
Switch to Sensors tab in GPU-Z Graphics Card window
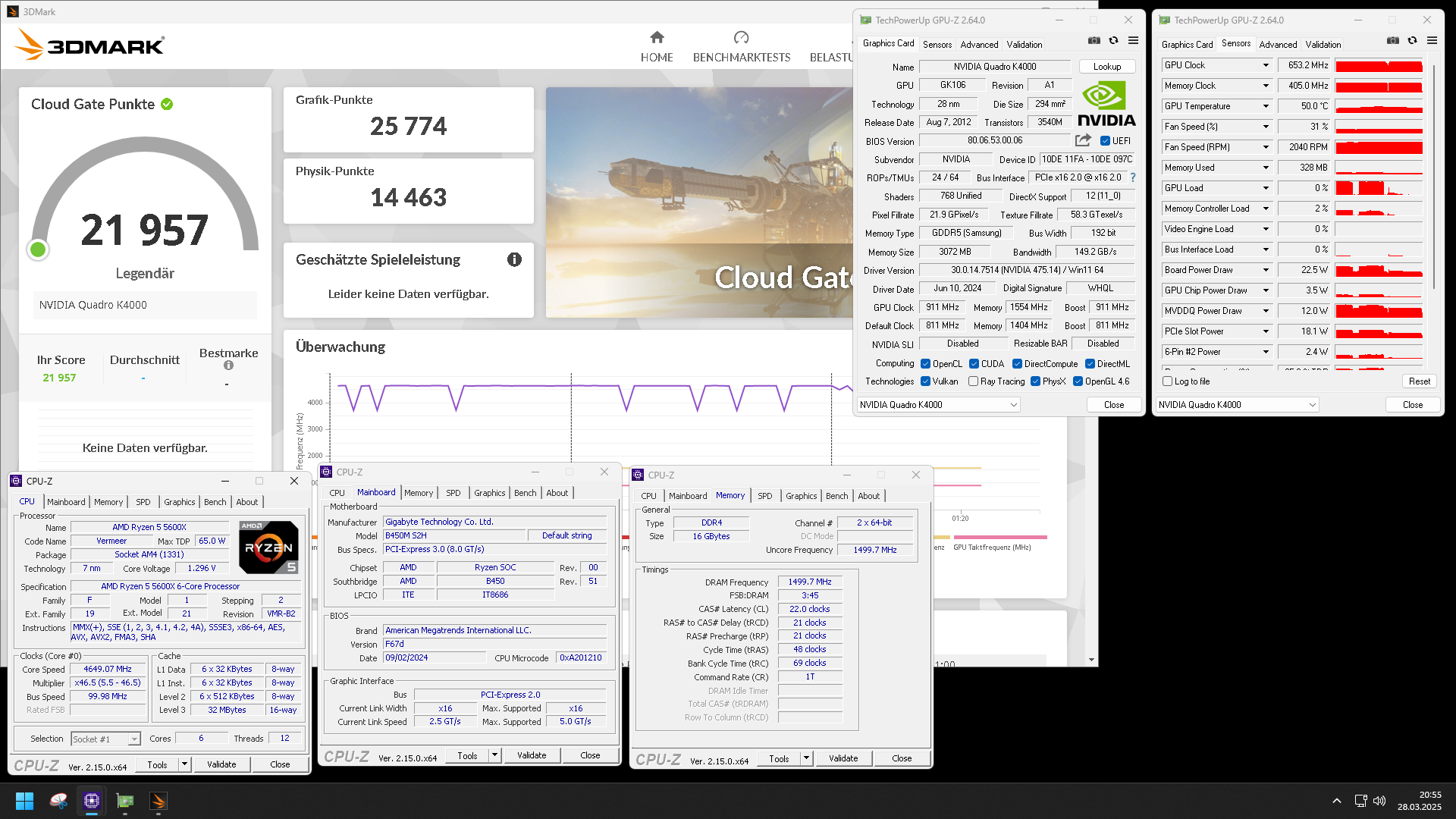tap(937, 45)
